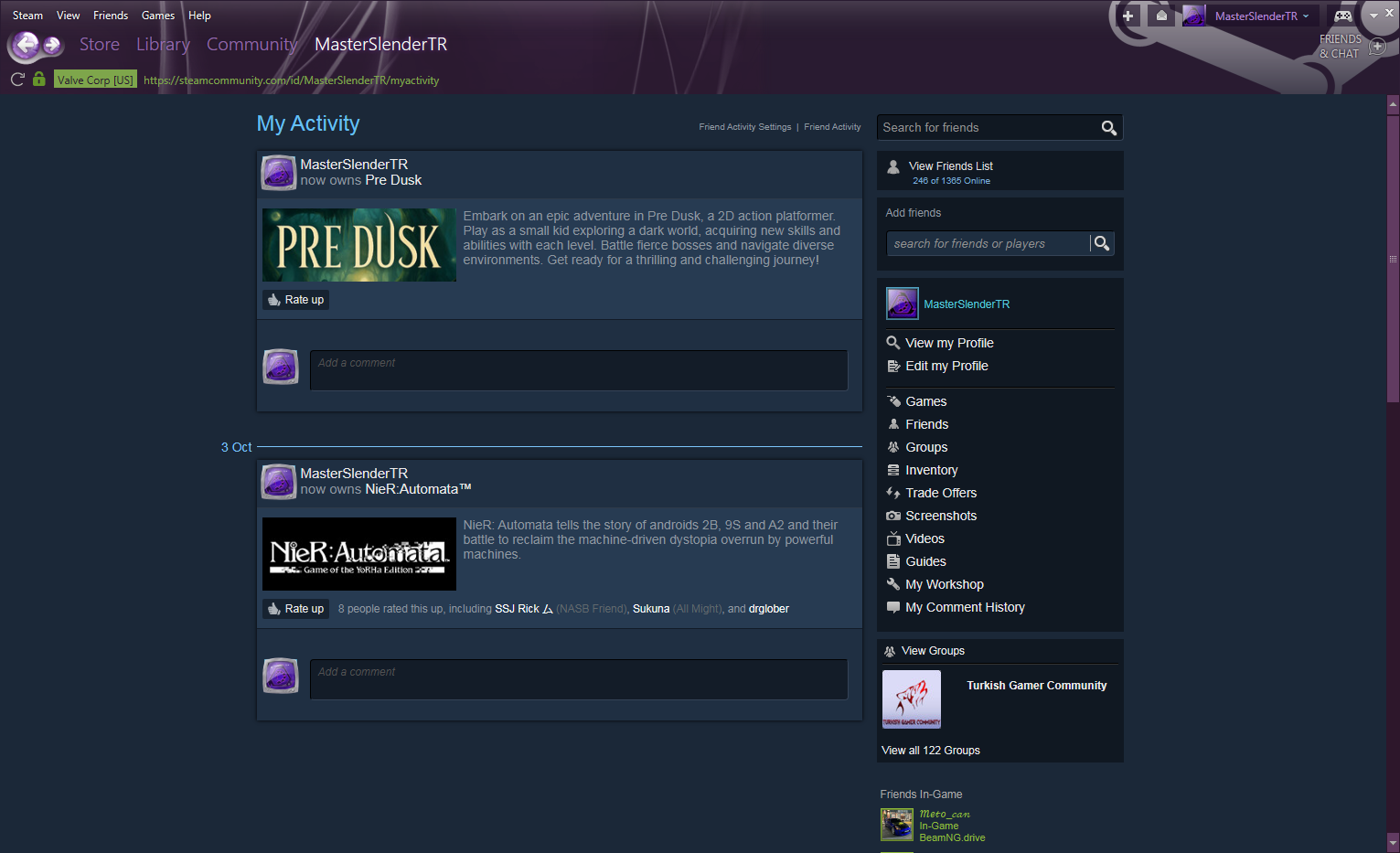Click the comment box under NieR:Automata post
The width and height of the screenshot is (1400, 853).
click(579, 679)
